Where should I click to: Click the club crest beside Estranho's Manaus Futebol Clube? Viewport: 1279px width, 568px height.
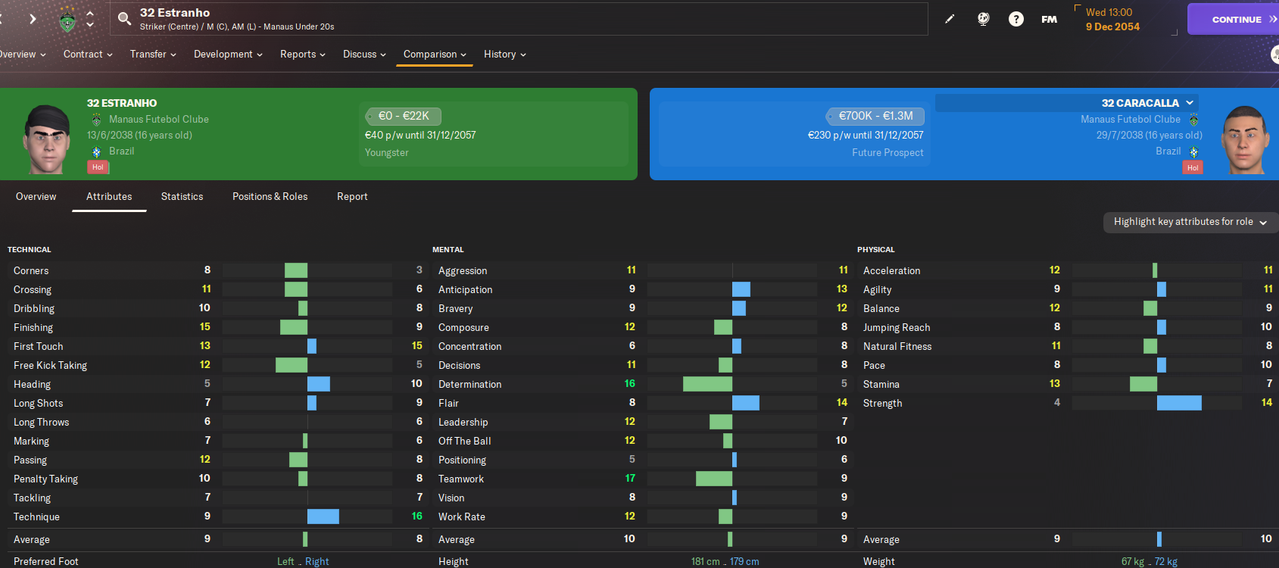(x=96, y=120)
